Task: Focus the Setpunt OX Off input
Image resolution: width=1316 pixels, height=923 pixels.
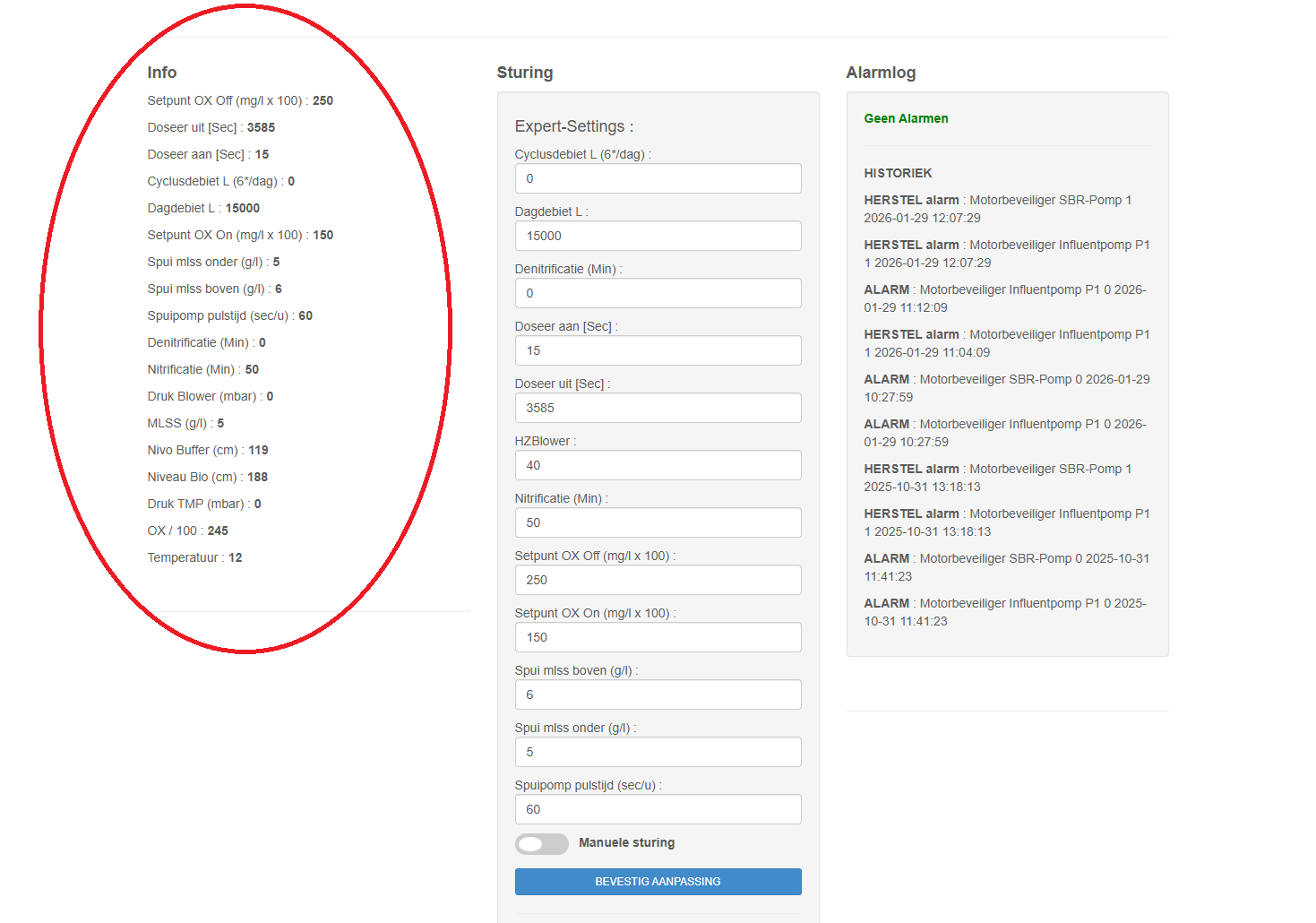Action: (x=658, y=580)
